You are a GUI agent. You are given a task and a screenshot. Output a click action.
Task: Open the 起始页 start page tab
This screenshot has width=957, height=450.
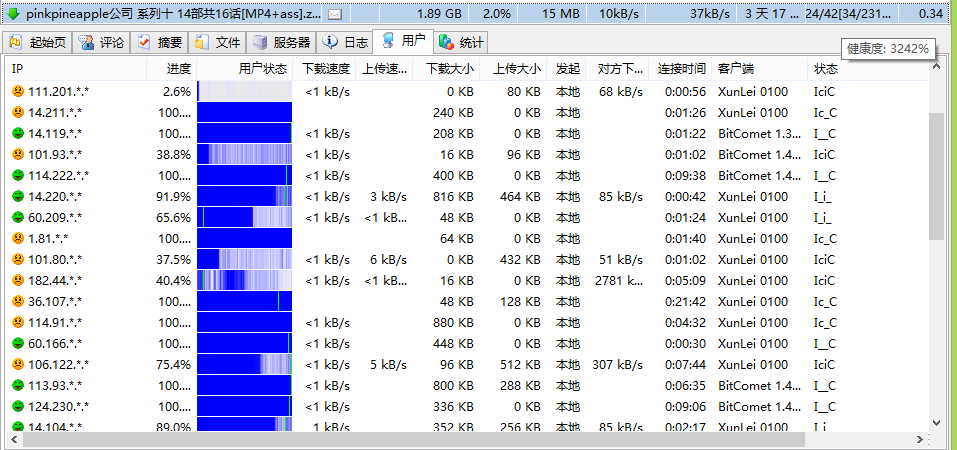(38, 43)
